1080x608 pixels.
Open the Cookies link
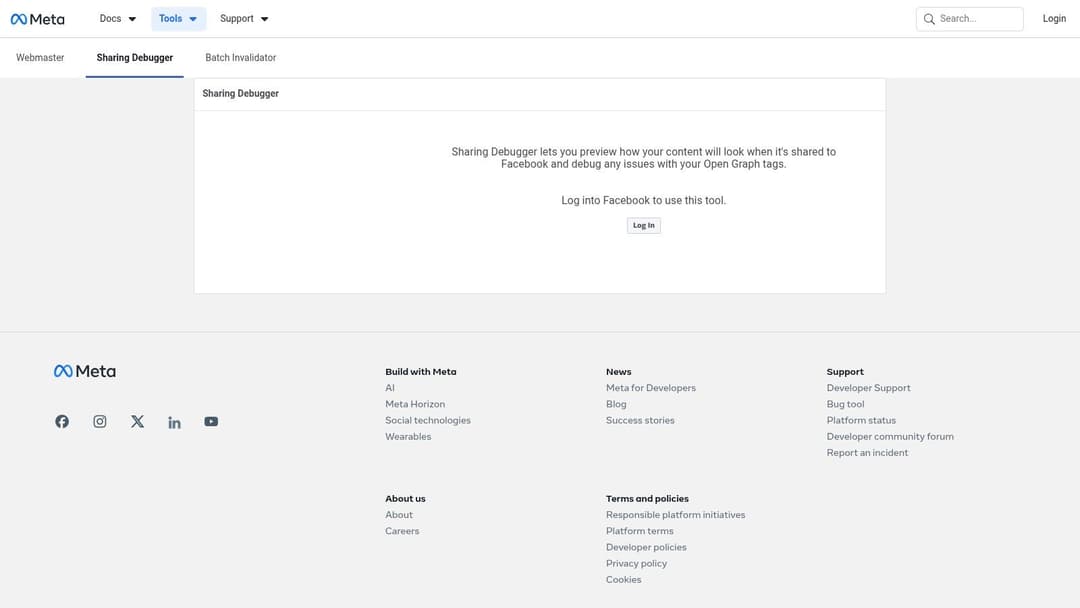coord(624,580)
